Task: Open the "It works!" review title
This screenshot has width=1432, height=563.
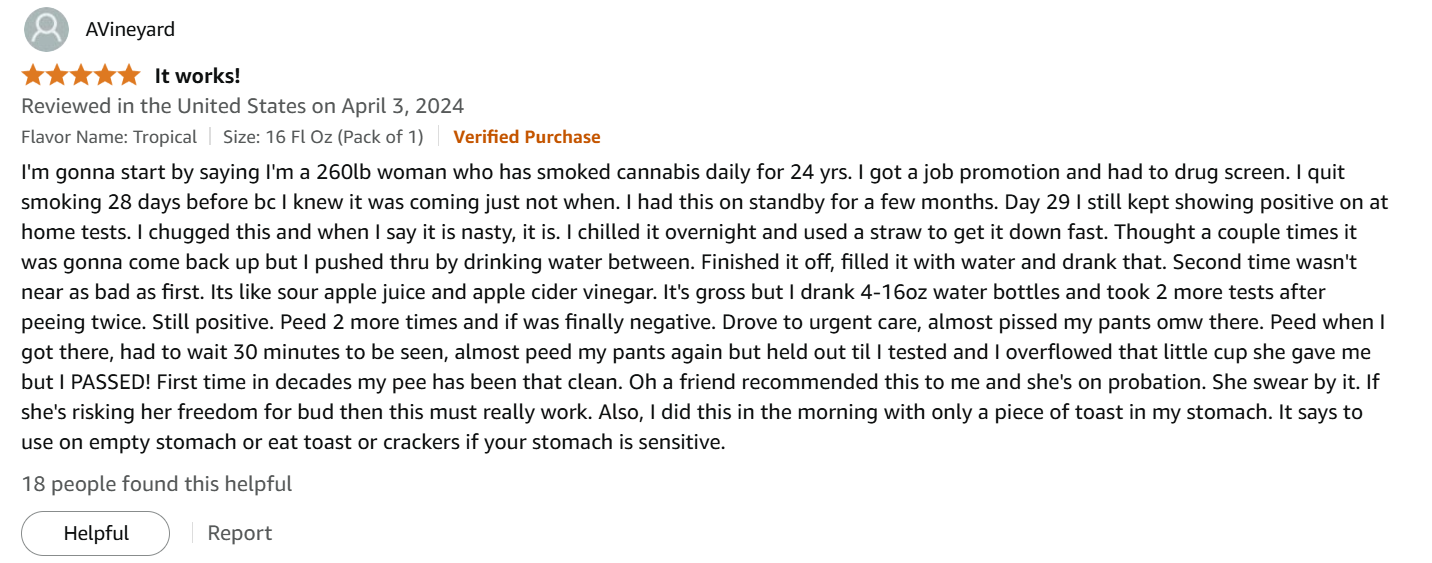Action: pyautogui.click(x=197, y=76)
